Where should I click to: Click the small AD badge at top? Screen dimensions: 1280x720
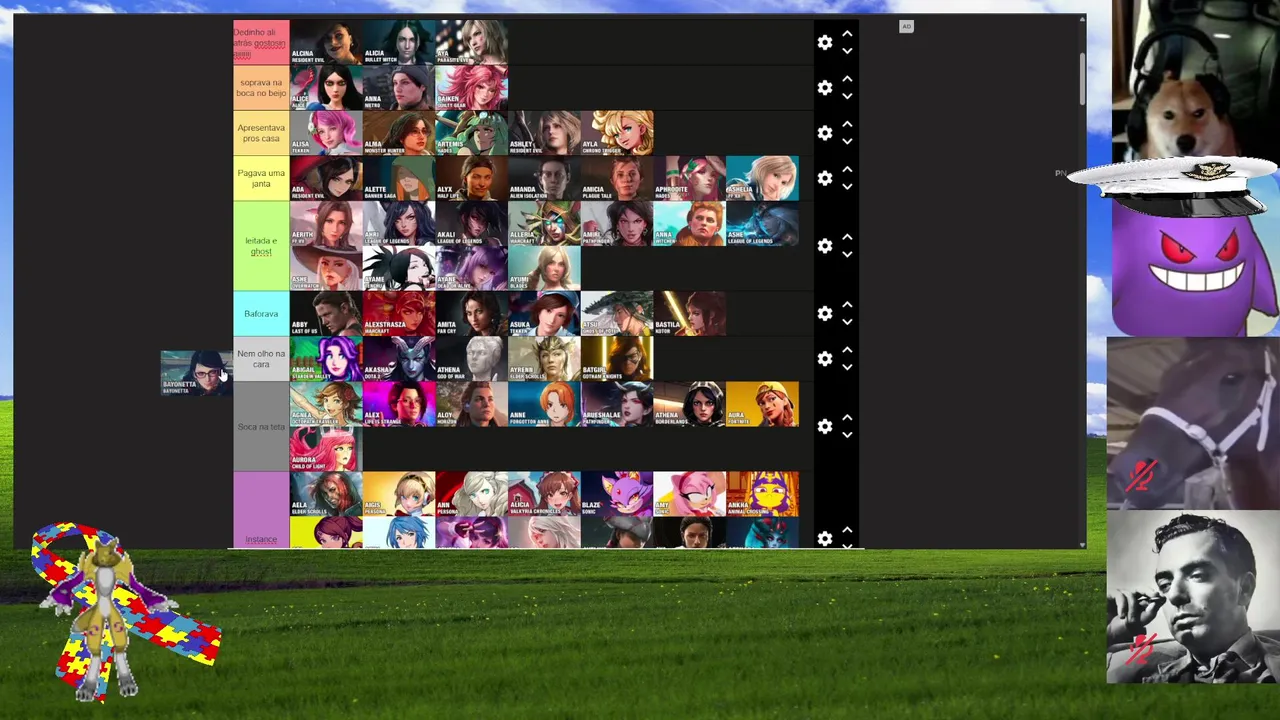(906, 27)
